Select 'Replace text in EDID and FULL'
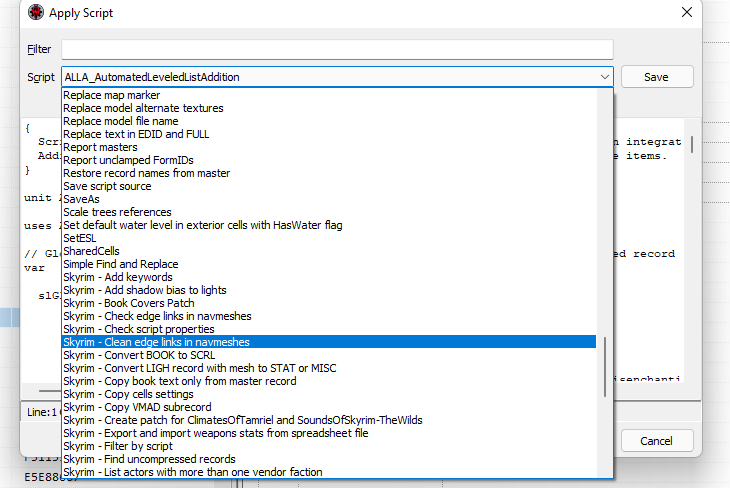 (x=329, y=134)
